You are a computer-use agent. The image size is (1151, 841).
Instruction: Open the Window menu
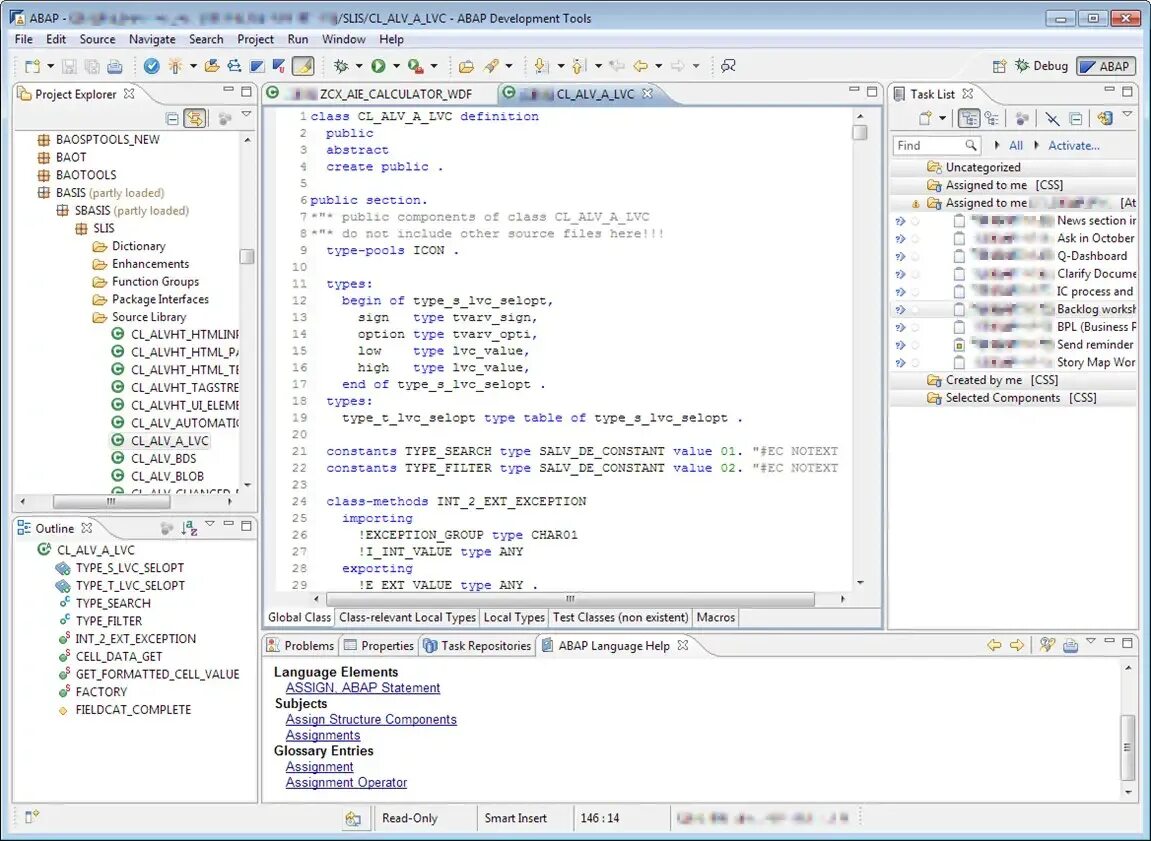pyautogui.click(x=344, y=40)
